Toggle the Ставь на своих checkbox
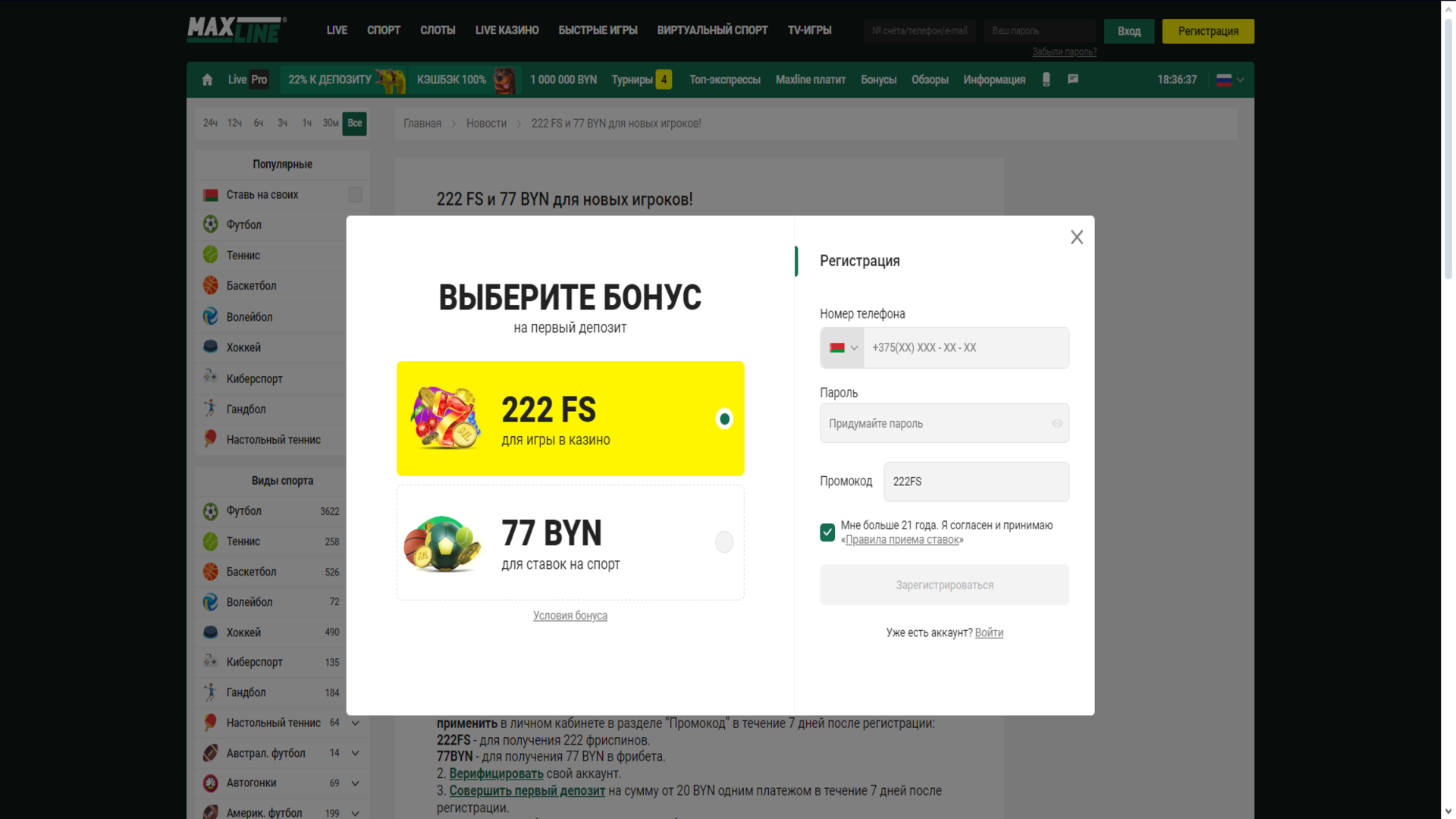1456x819 pixels. point(355,195)
